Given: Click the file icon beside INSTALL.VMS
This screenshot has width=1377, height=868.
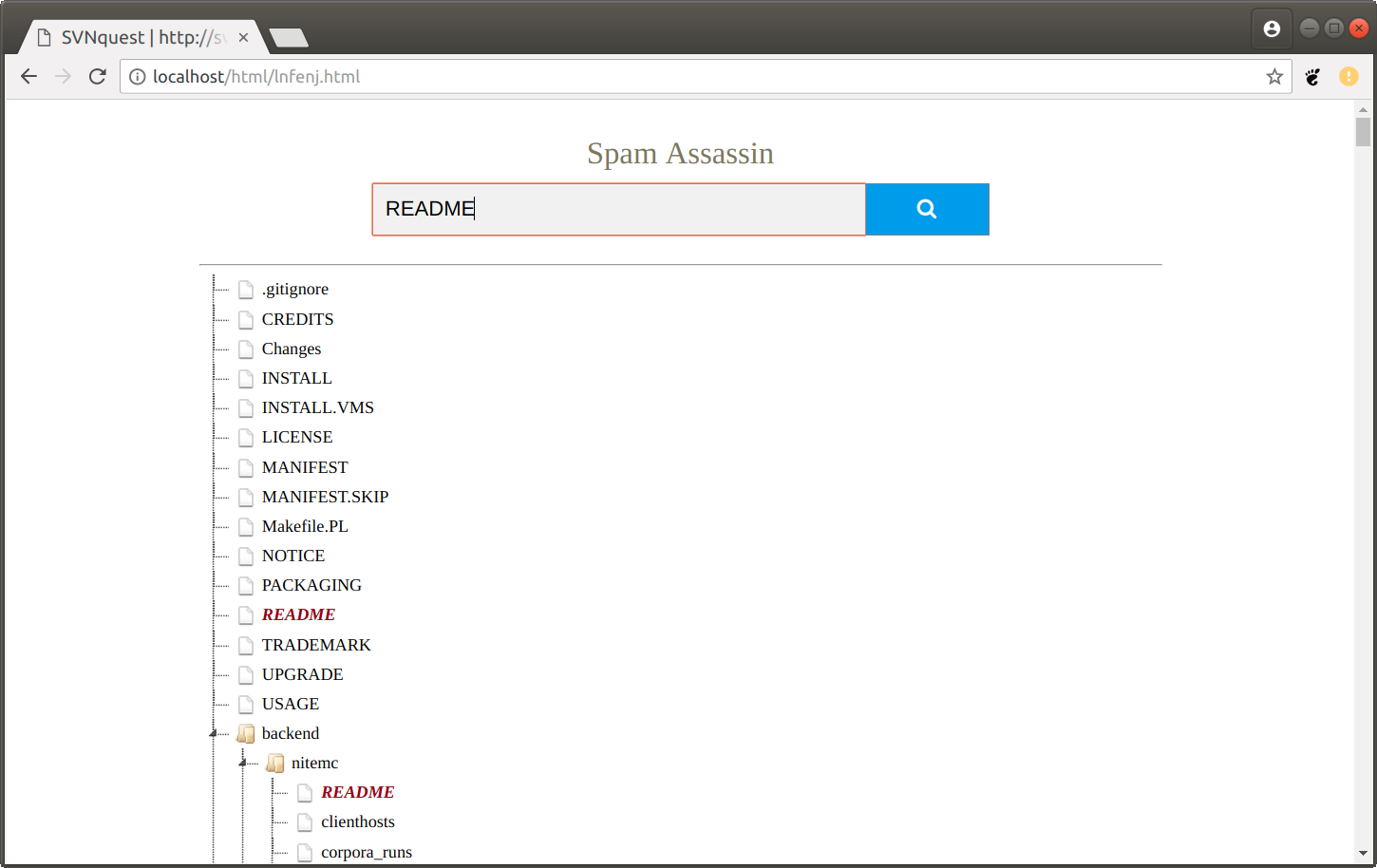Looking at the screenshot, I should [246, 407].
